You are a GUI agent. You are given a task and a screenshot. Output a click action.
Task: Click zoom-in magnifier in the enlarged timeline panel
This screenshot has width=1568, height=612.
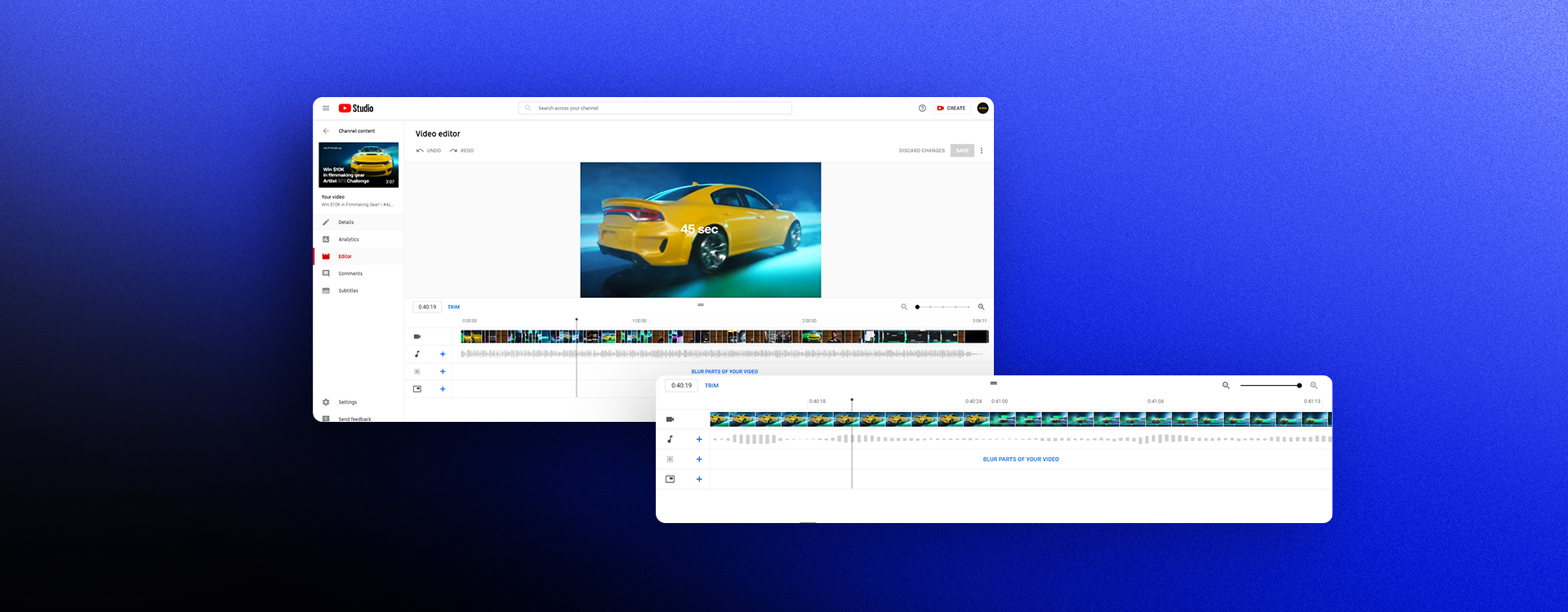point(1313,386)
